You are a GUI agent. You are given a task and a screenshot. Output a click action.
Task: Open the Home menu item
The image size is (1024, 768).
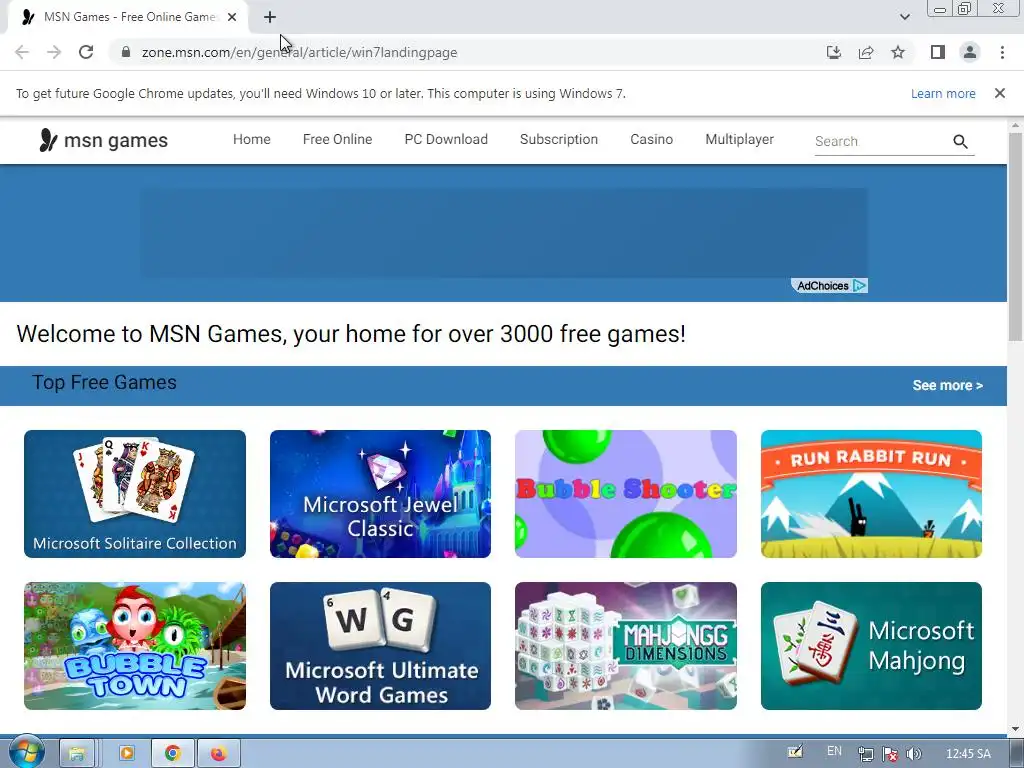(251, 139)
